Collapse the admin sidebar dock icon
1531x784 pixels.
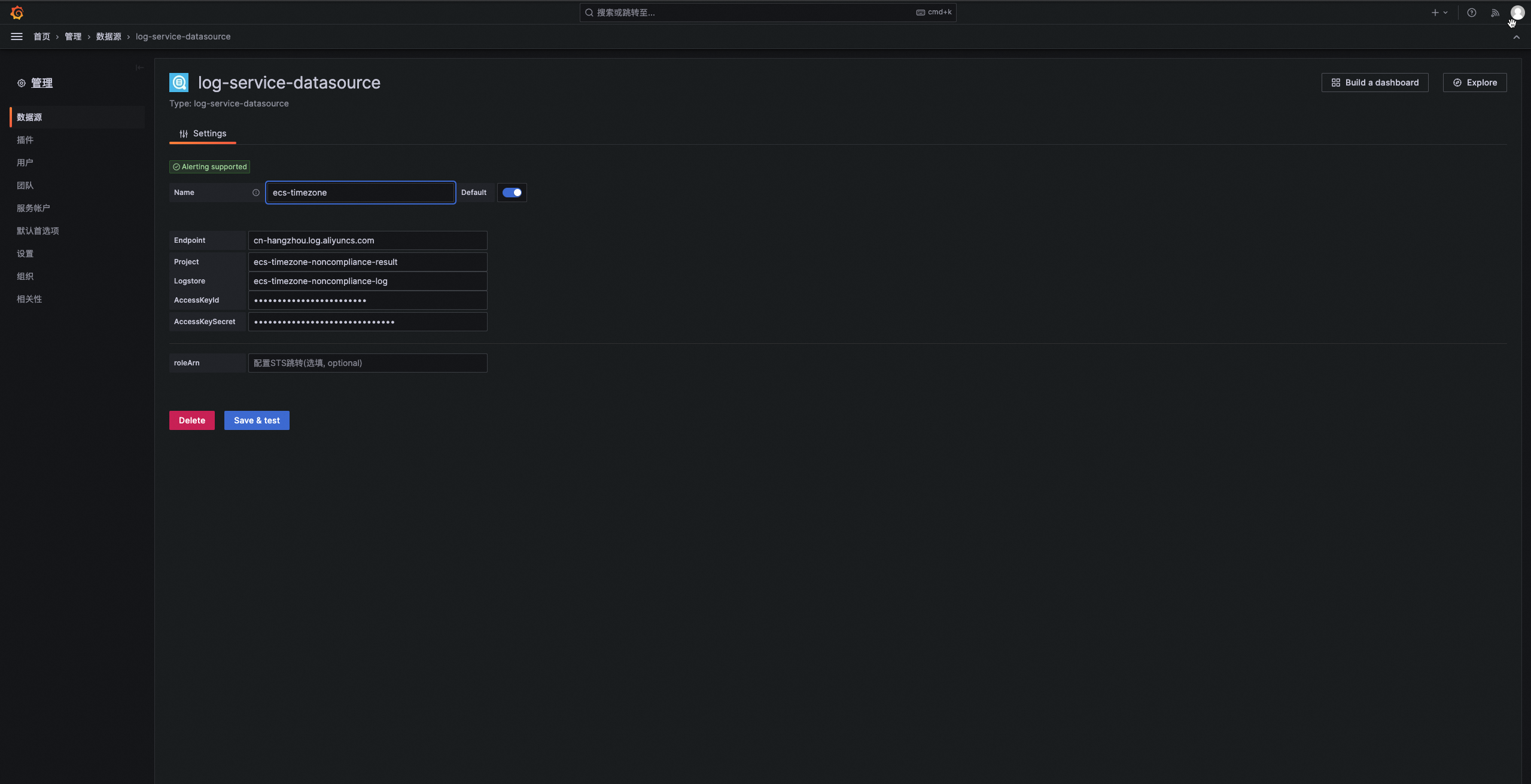[x=139, y=68]
